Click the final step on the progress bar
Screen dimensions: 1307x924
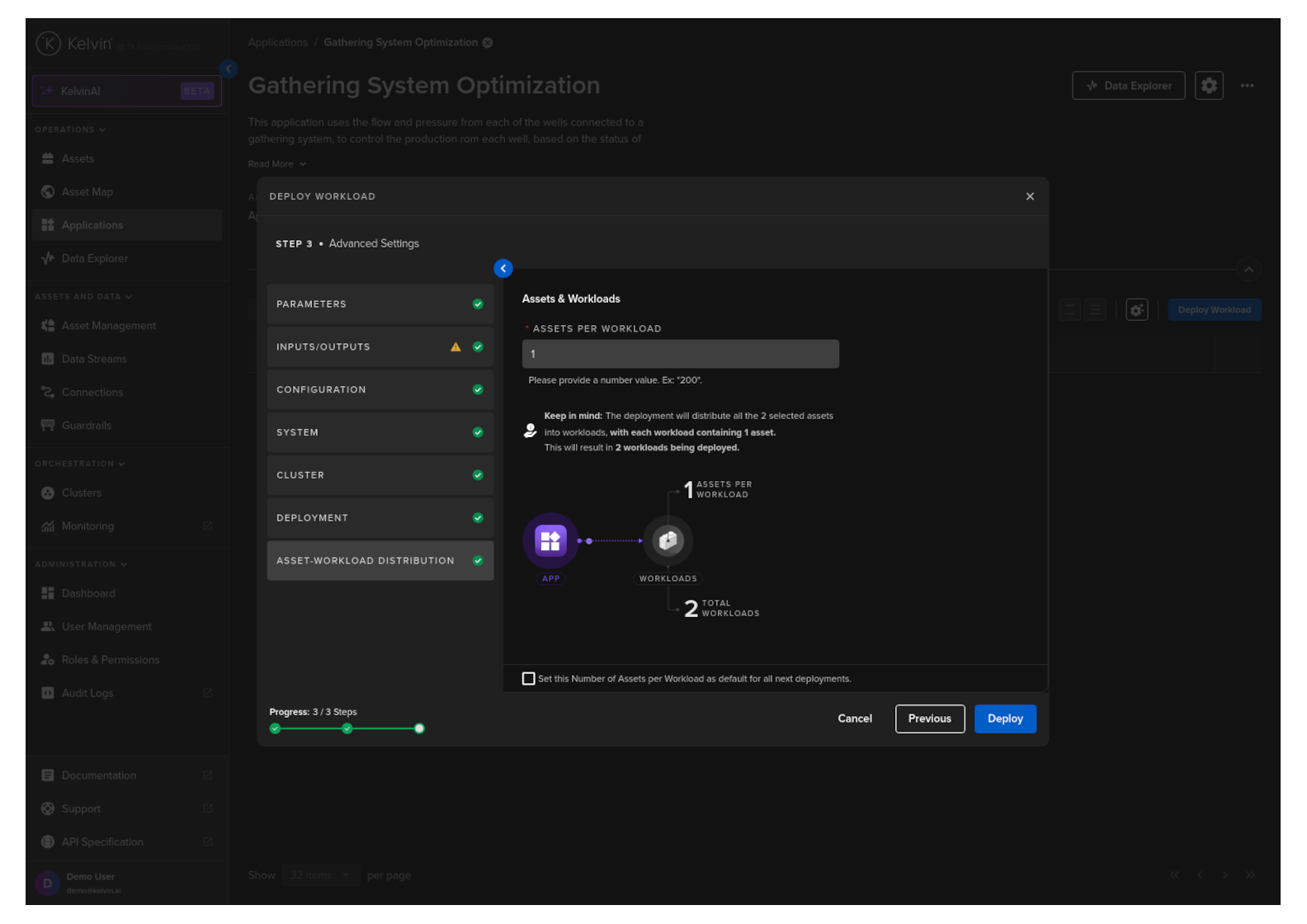[x=419, y=728]
